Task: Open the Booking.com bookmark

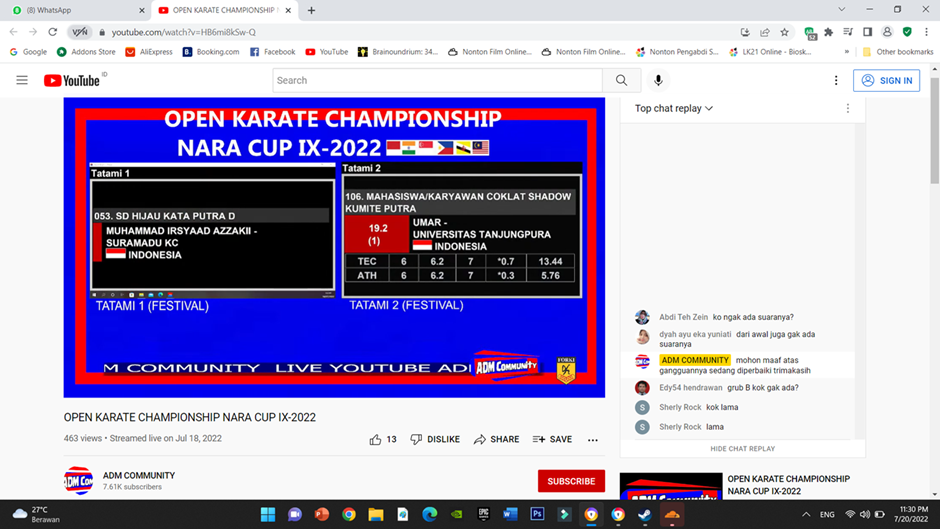Action: 211,52
